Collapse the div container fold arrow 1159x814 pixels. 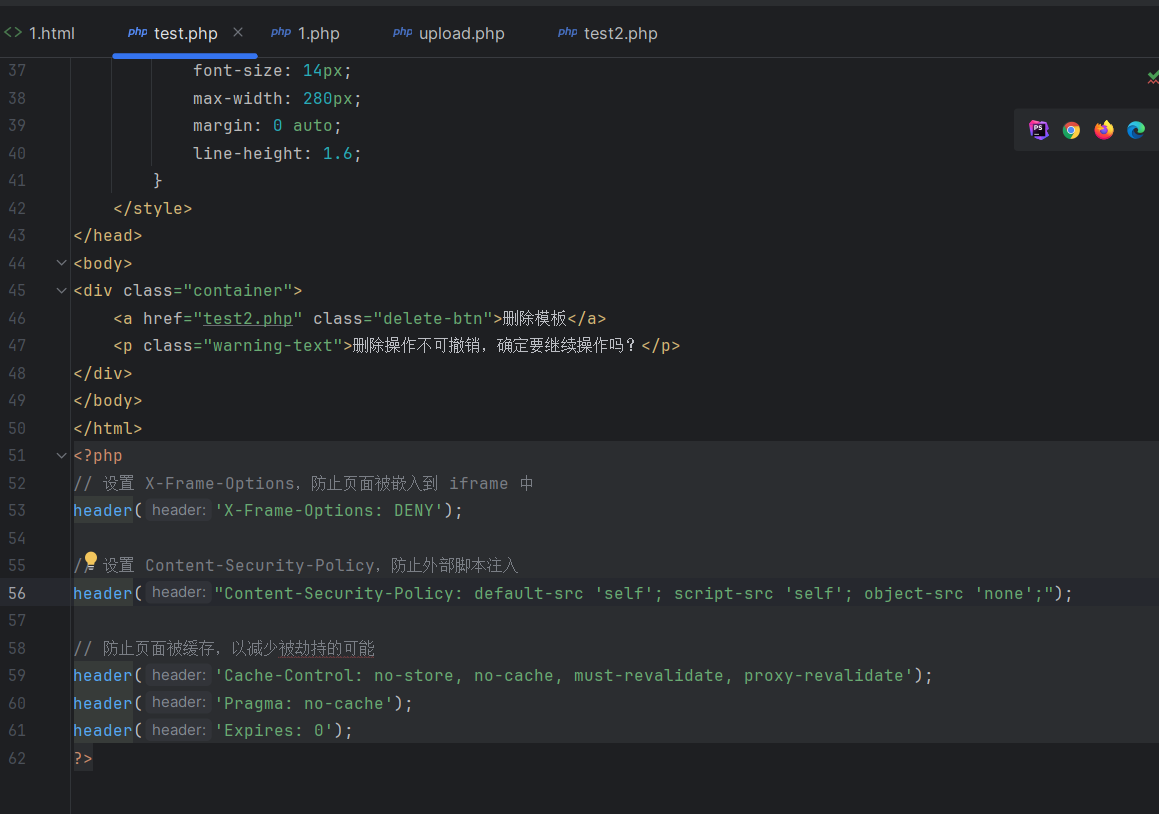pyautogui.click(x=61, y=291)
